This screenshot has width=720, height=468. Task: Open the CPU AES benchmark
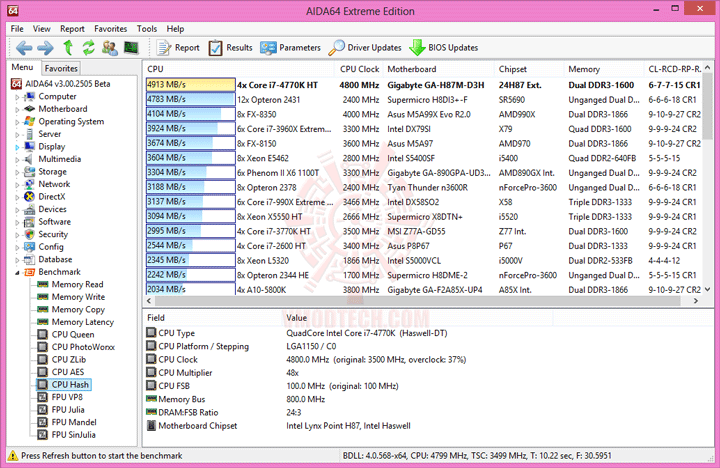(68, 372)
